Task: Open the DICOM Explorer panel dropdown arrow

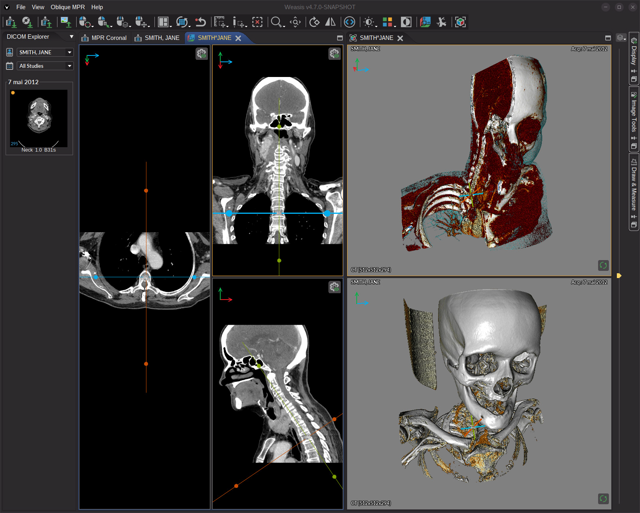Action: point(71,37)
